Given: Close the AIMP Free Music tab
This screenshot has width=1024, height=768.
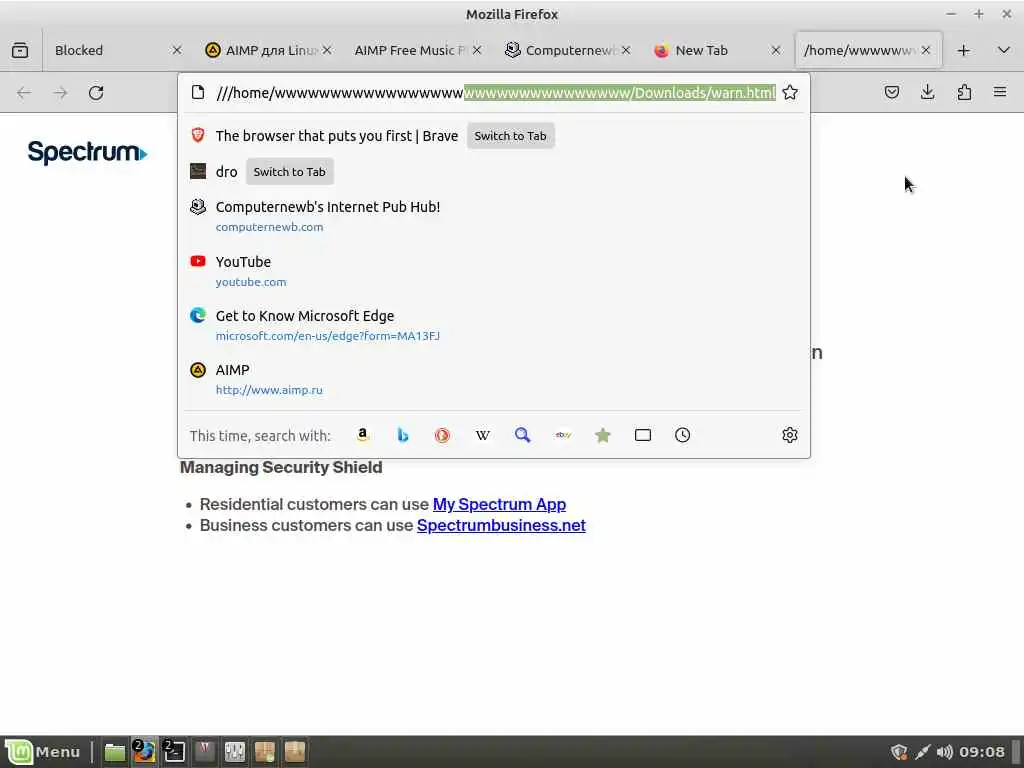Looking at the screenshot, I should 477,50.
